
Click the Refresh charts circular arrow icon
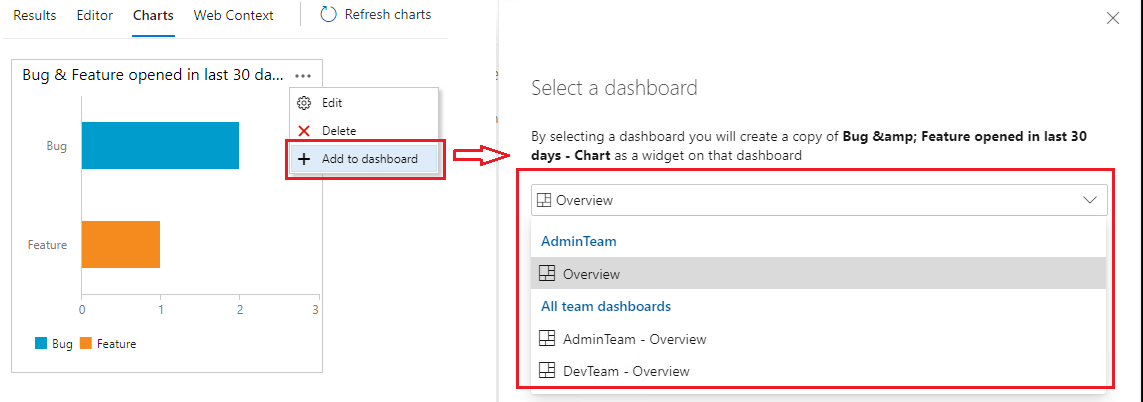(329, 15)
